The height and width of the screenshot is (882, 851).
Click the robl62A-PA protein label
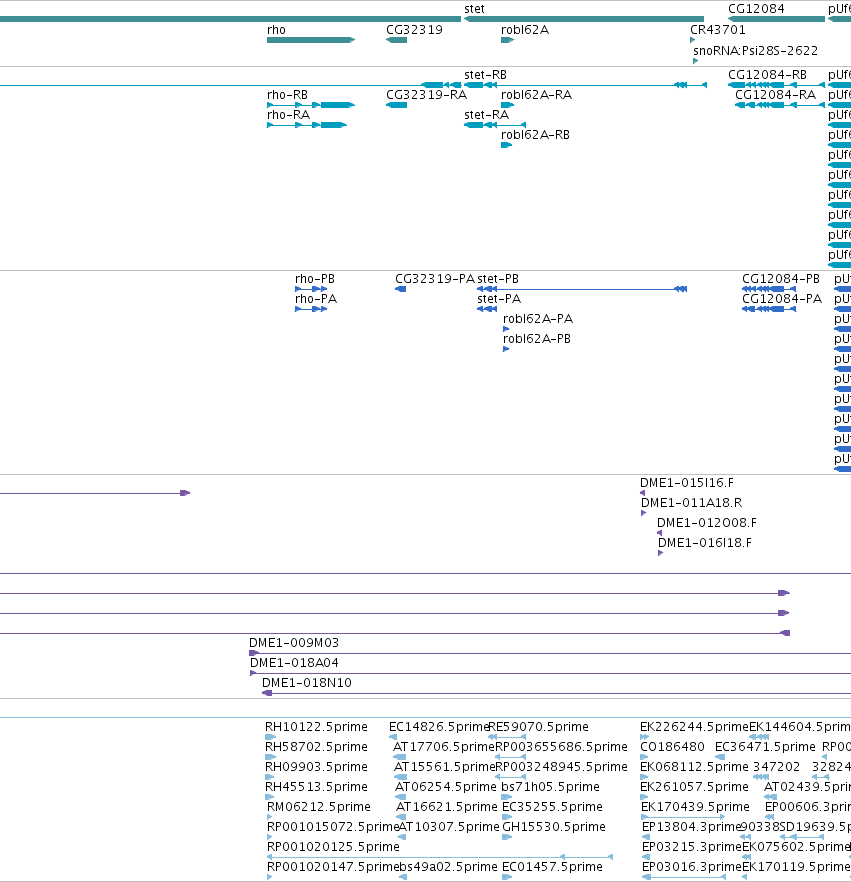click(538, 319)
